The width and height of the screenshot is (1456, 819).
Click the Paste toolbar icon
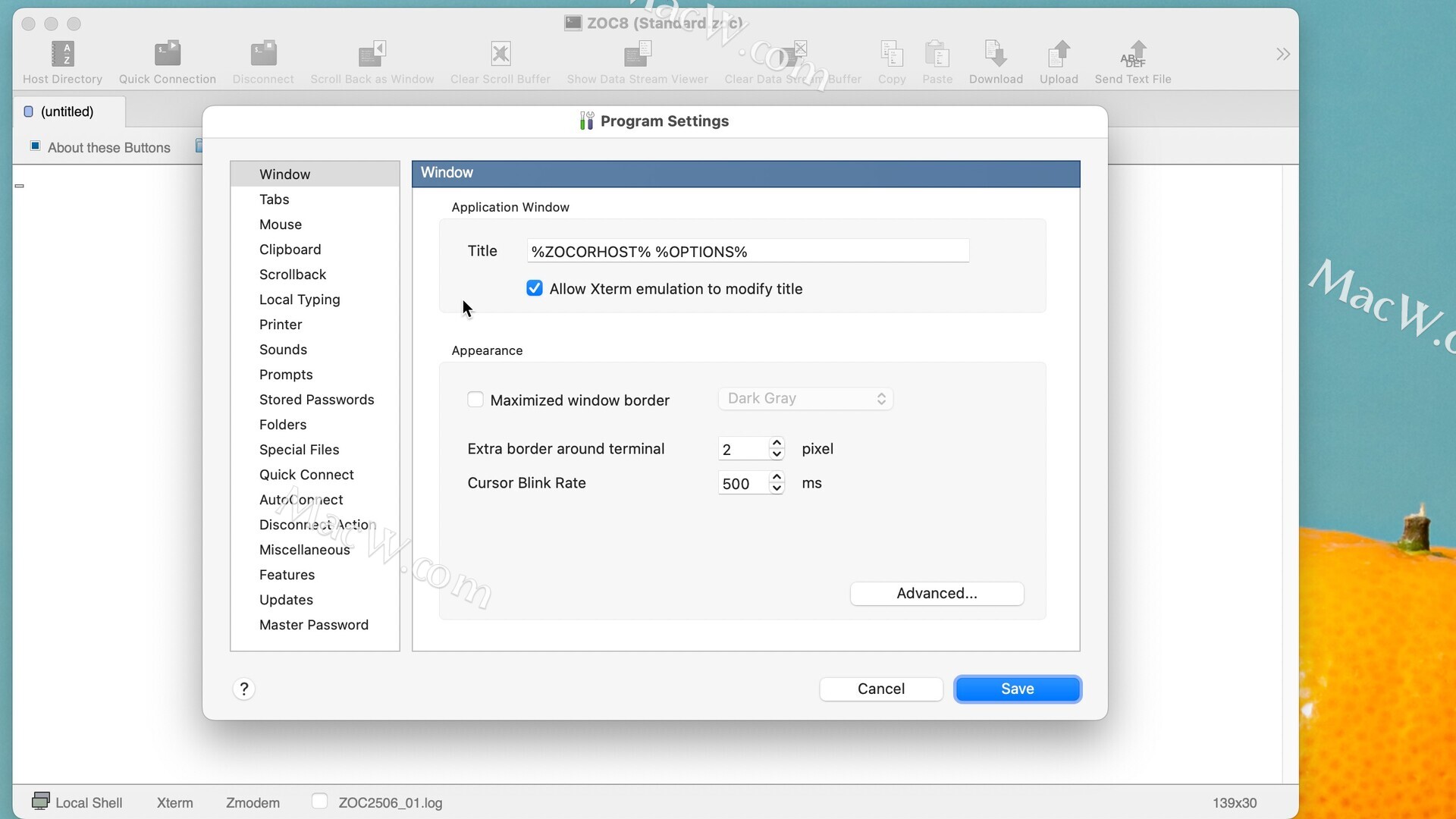[937, 54]
